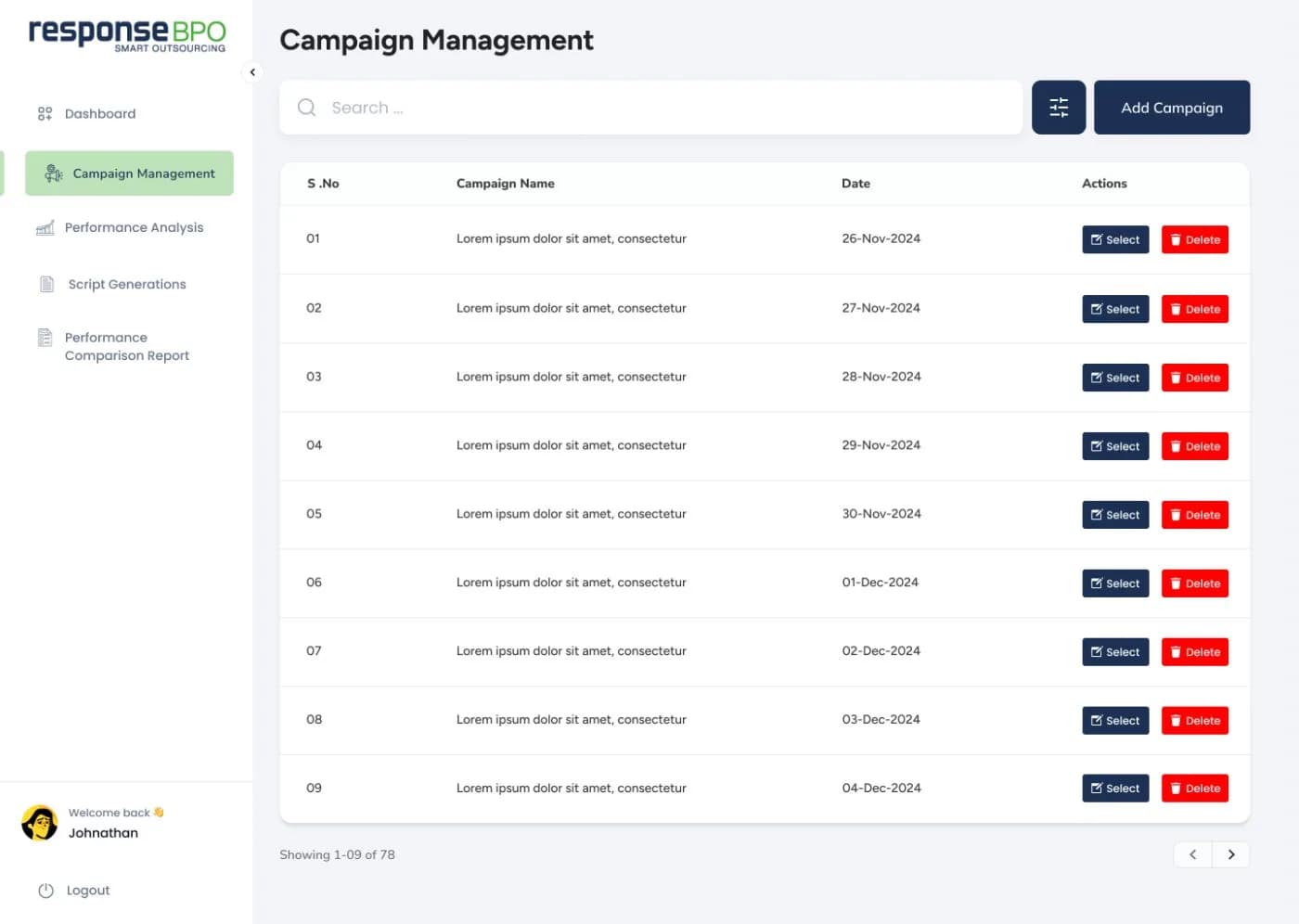Open the Campaign Management menu item

(129, 173)
